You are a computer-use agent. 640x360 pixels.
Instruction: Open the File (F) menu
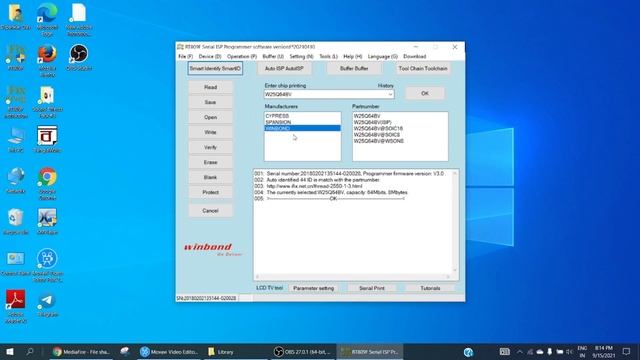click(x=185, y=56)
